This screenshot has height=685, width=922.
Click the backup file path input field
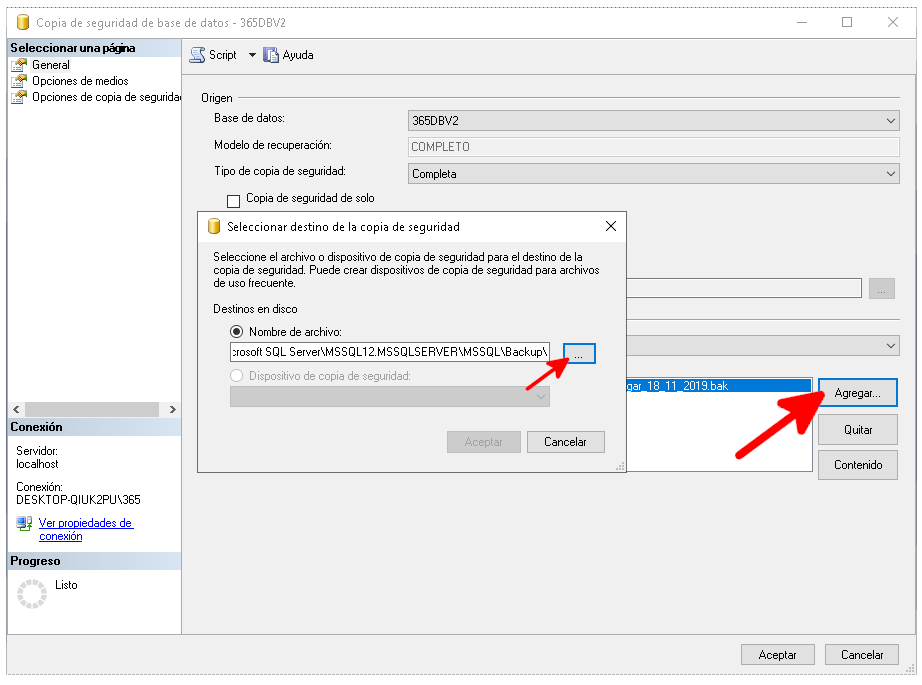[x=390, y=352]
